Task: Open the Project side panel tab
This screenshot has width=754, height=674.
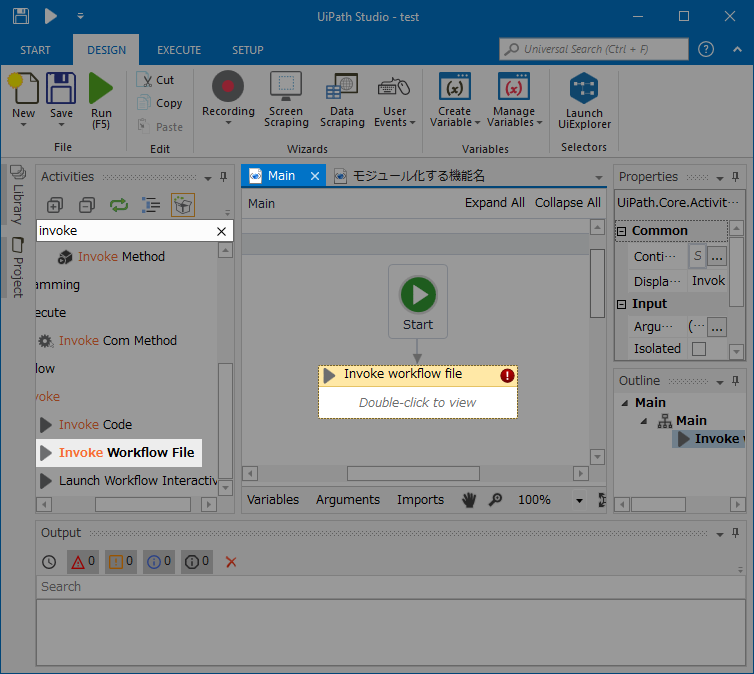Action: [18, 267]
